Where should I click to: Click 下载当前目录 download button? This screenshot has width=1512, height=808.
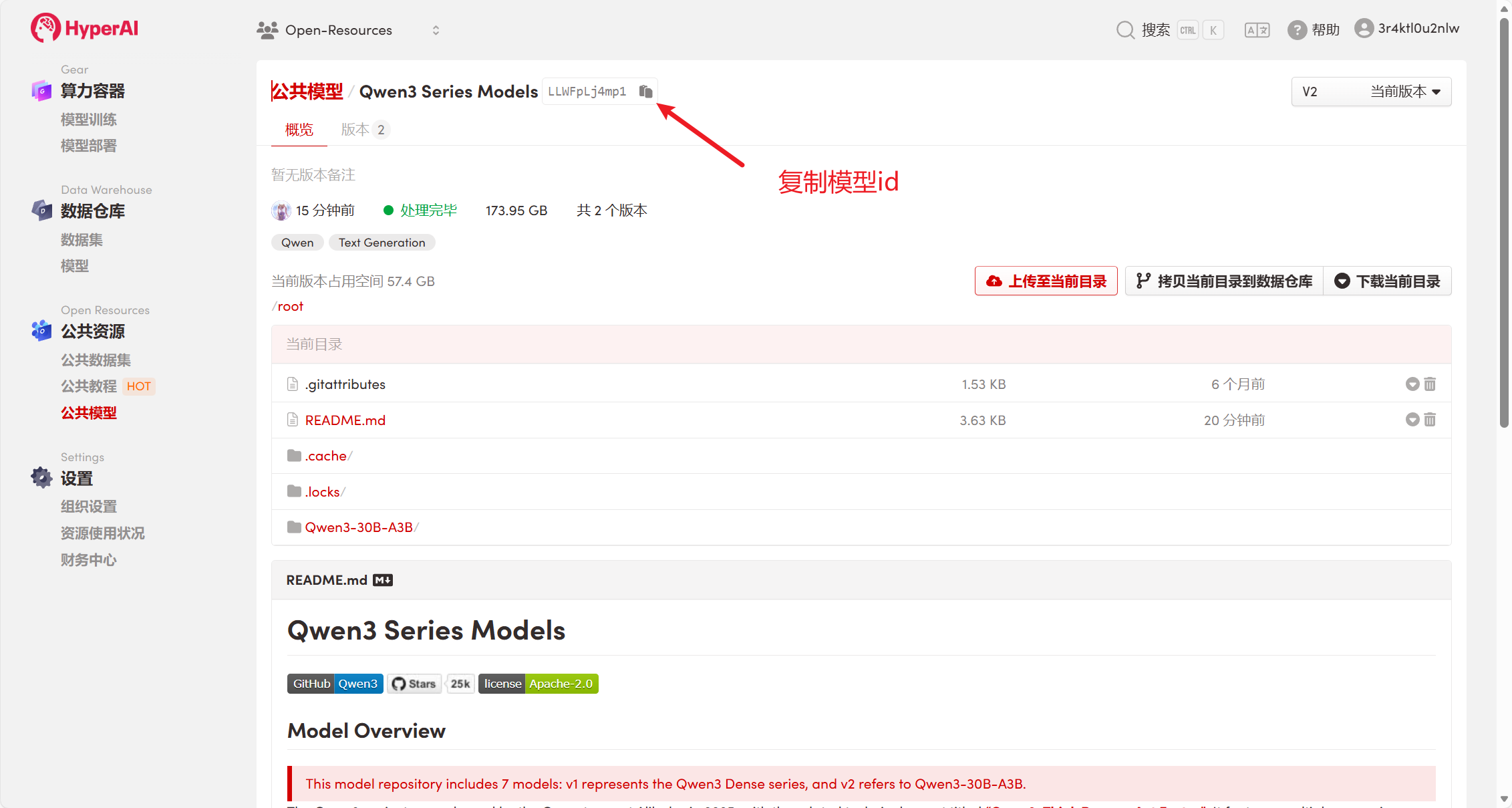(x=1387, y=281)
